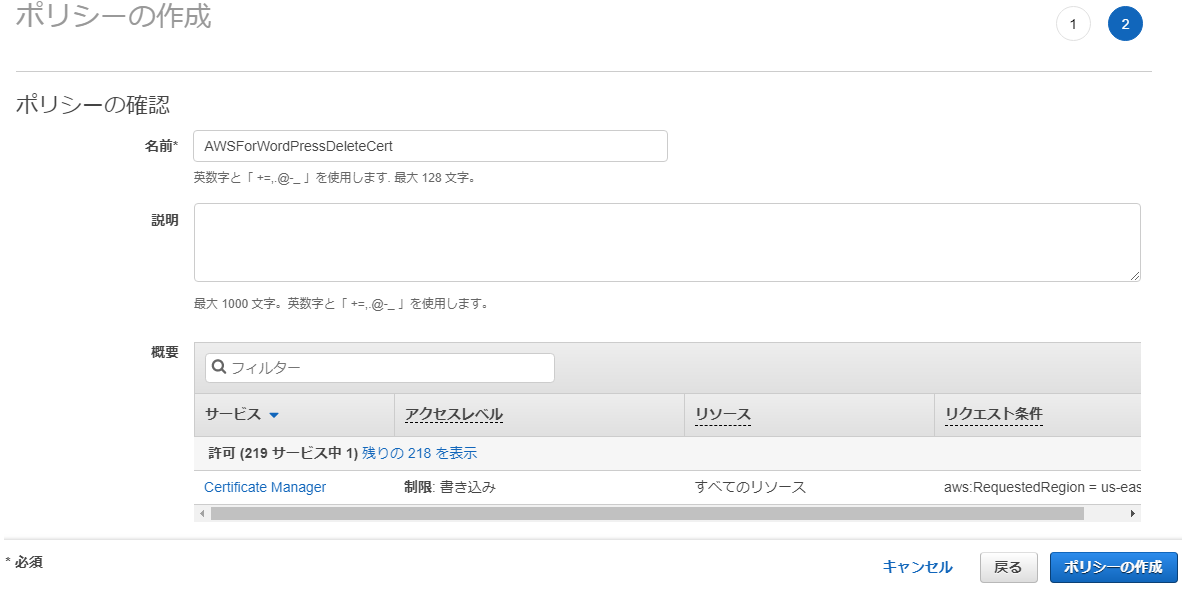Click the scrollbar's left arrow
This screenshot has width=1182, height=594.
[202, 513]
